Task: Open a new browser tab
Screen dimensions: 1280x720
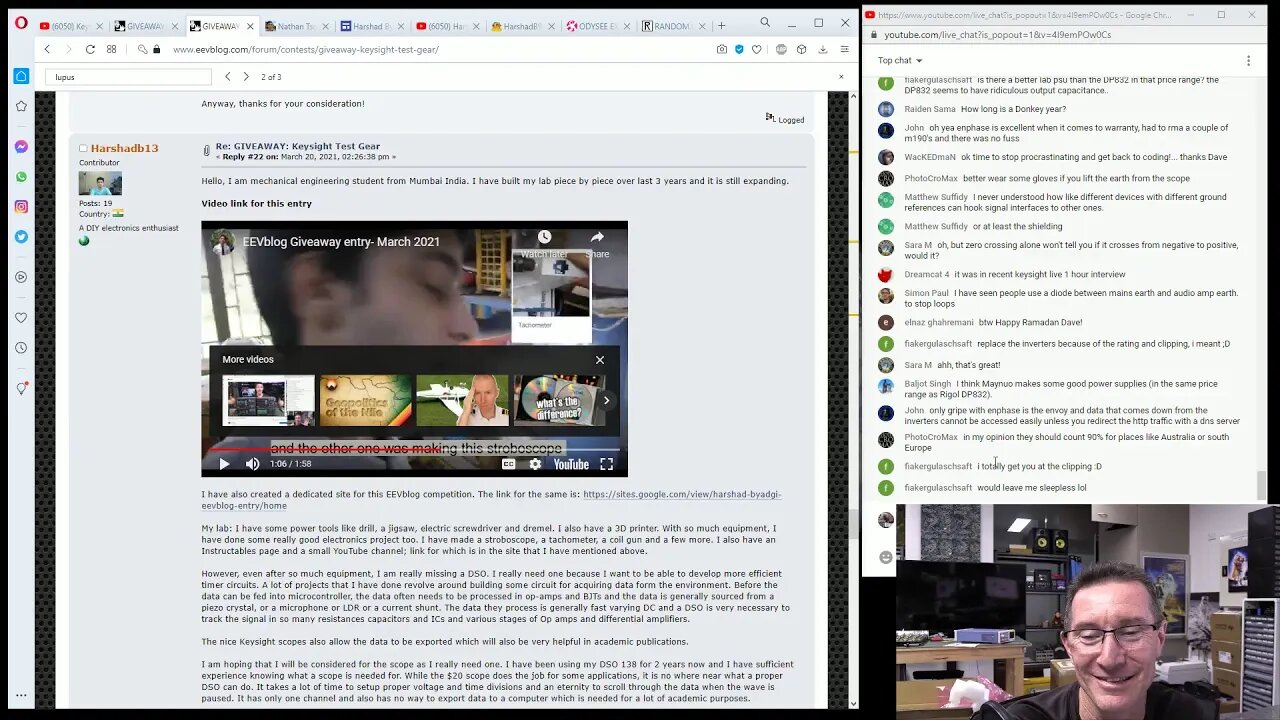Action: [x=721, y=25]
